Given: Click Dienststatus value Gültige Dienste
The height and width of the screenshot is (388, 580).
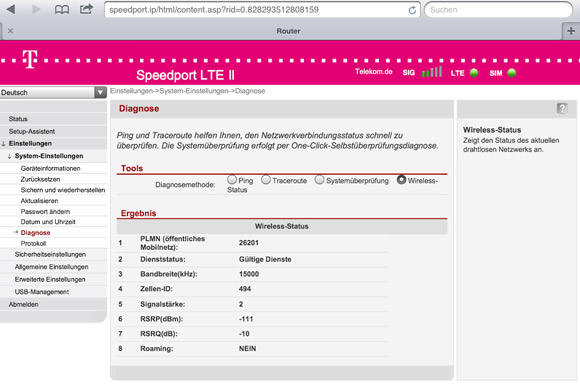Looking at the screenshot, I should tap(265, 259).
